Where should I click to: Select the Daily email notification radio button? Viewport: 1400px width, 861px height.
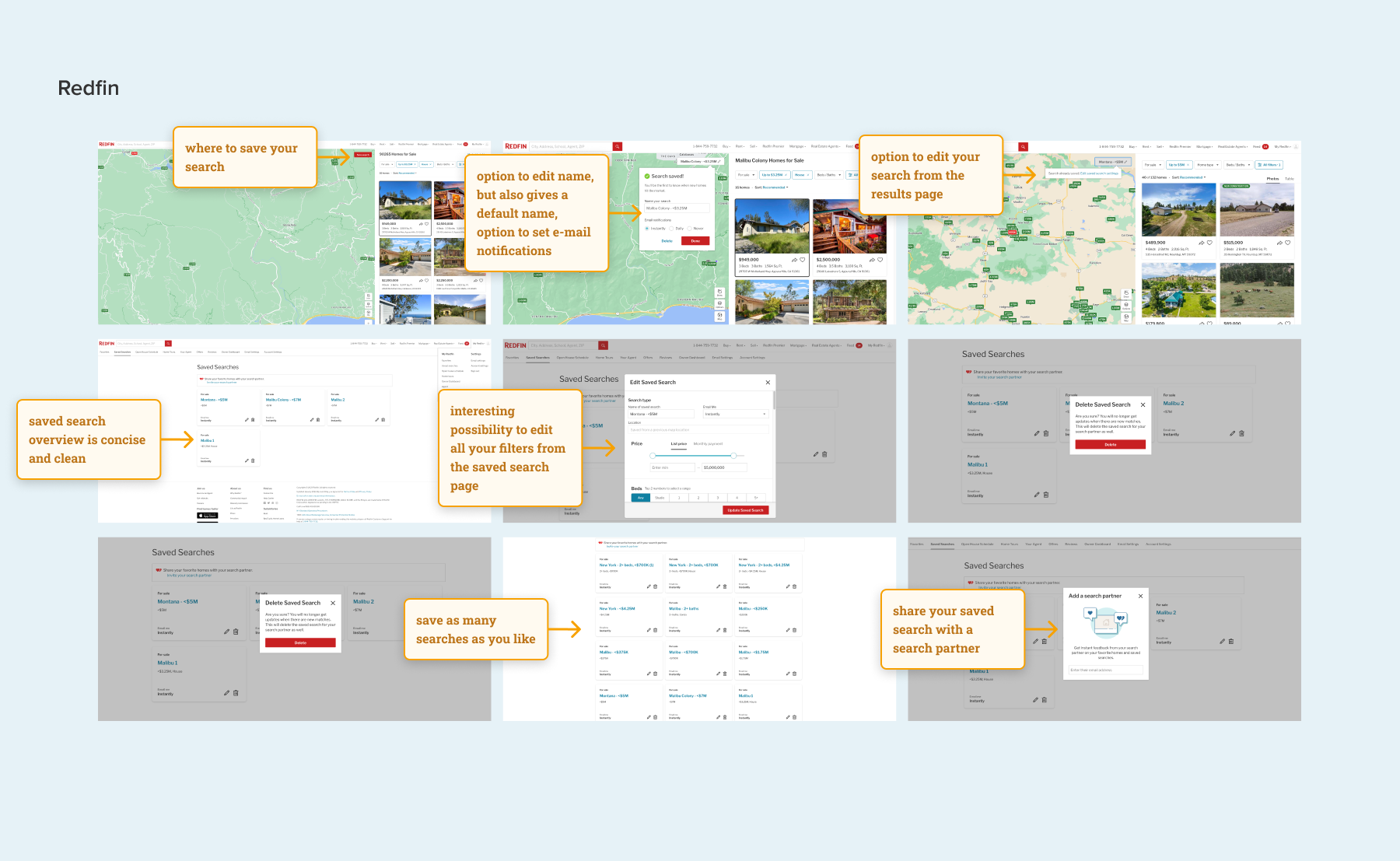(x=671, y=229)
